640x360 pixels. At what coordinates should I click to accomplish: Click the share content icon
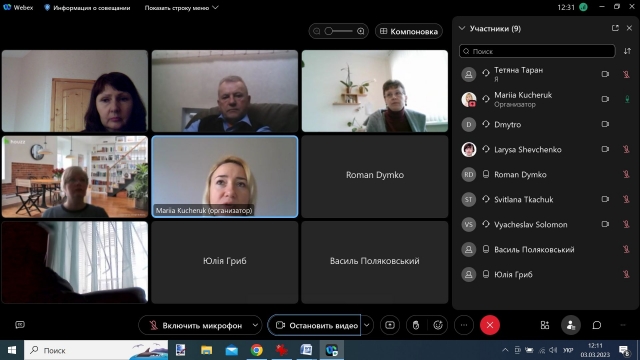pos(390,325)
